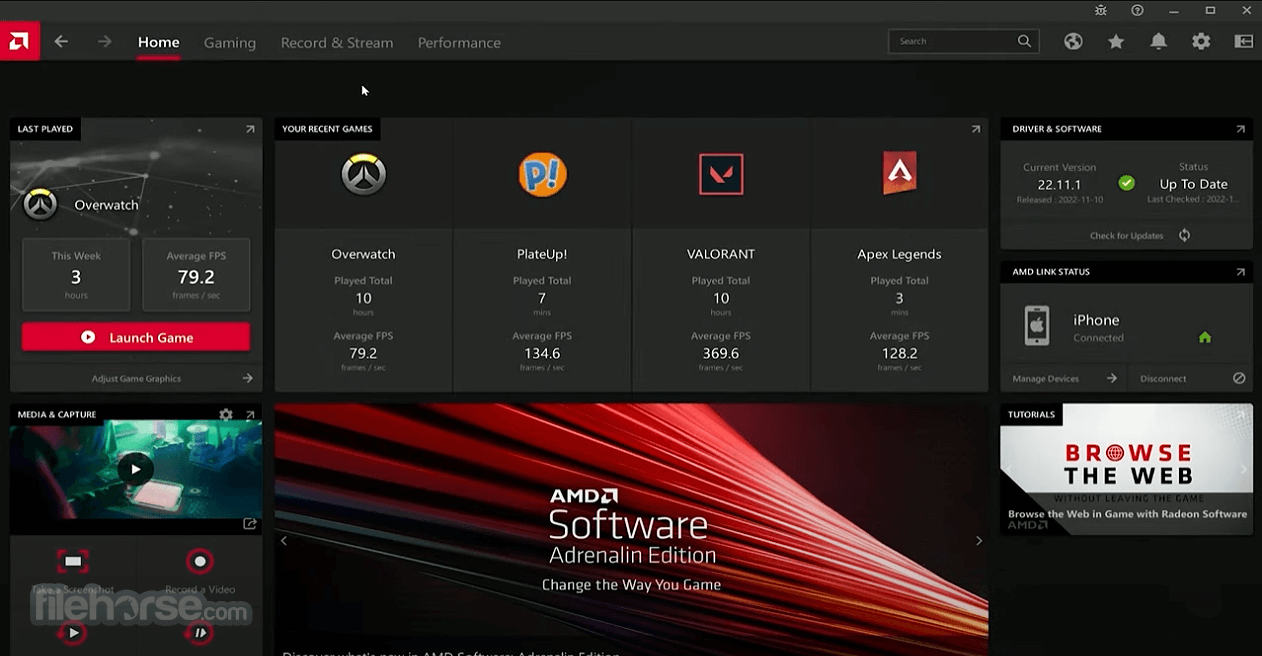Click the Record a Video icon
1262x656 pixels.
199,561
